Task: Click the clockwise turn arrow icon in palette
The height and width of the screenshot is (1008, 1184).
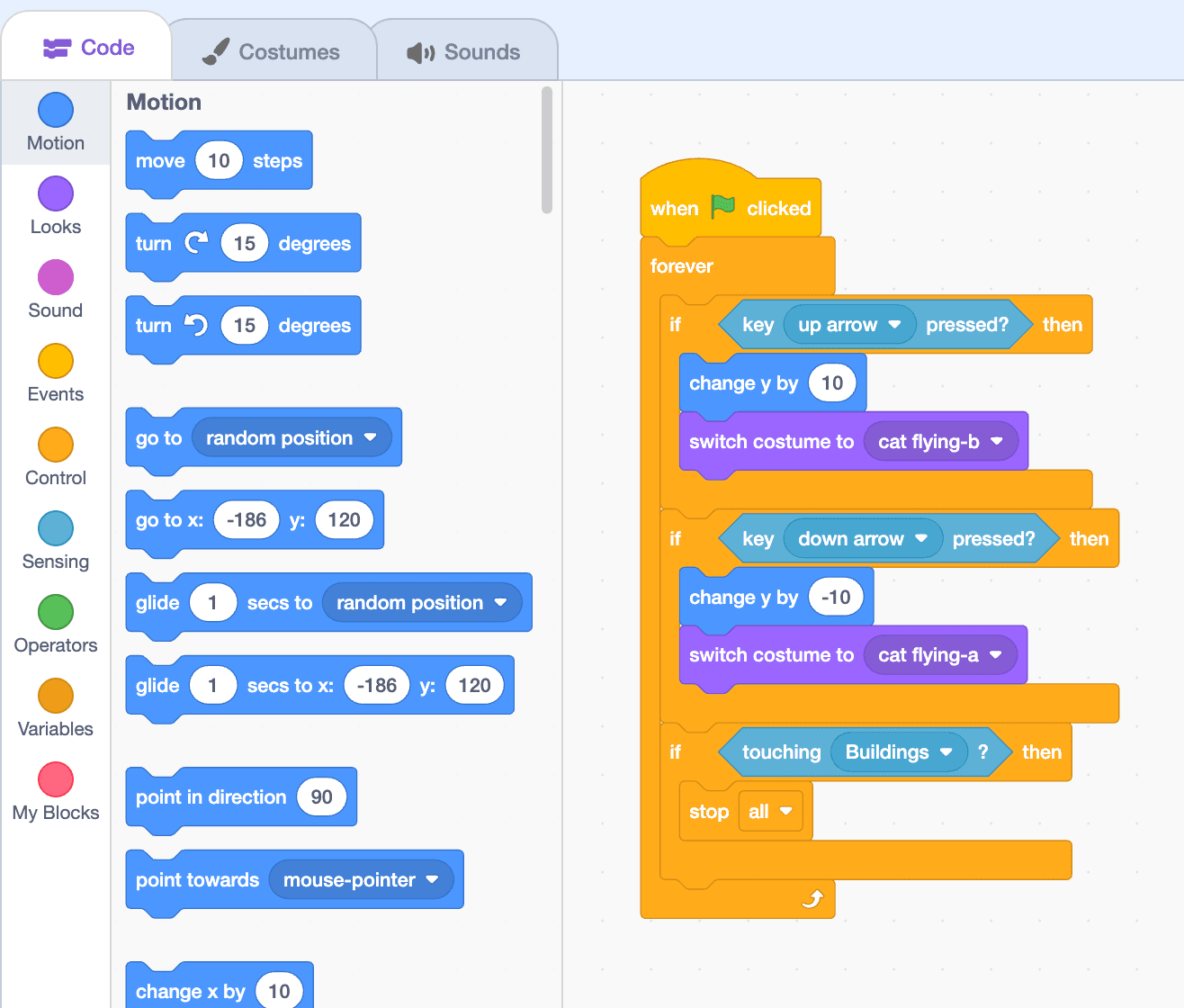Action: [196, 243]
